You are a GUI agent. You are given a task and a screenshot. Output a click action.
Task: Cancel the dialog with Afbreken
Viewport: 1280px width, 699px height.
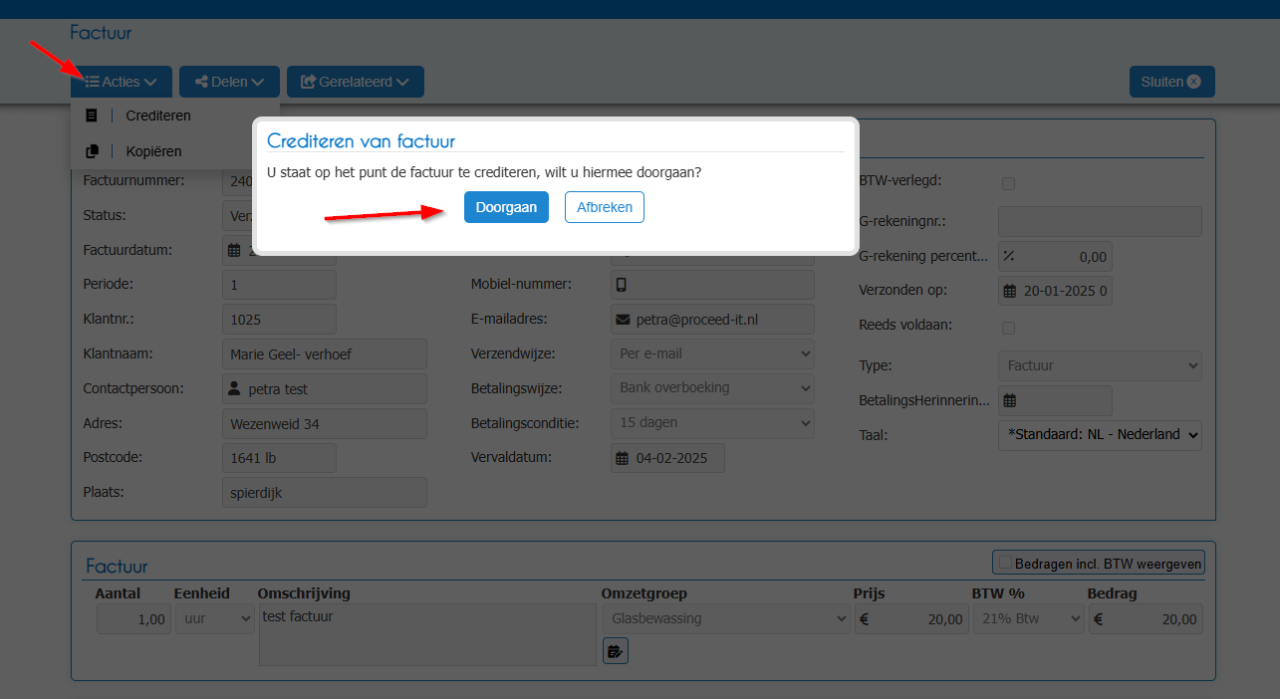pyautogui.click(x=604, y=207)
